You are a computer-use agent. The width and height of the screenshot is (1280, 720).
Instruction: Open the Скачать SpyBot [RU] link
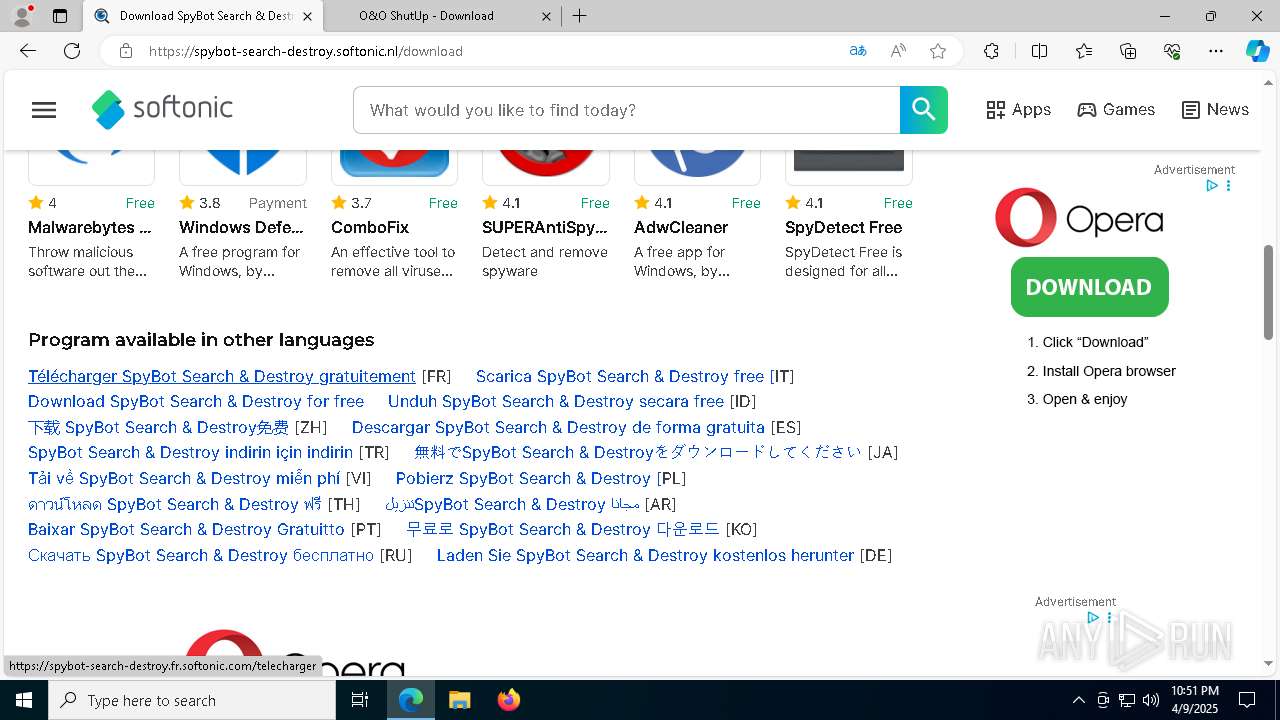pos(201,555)
